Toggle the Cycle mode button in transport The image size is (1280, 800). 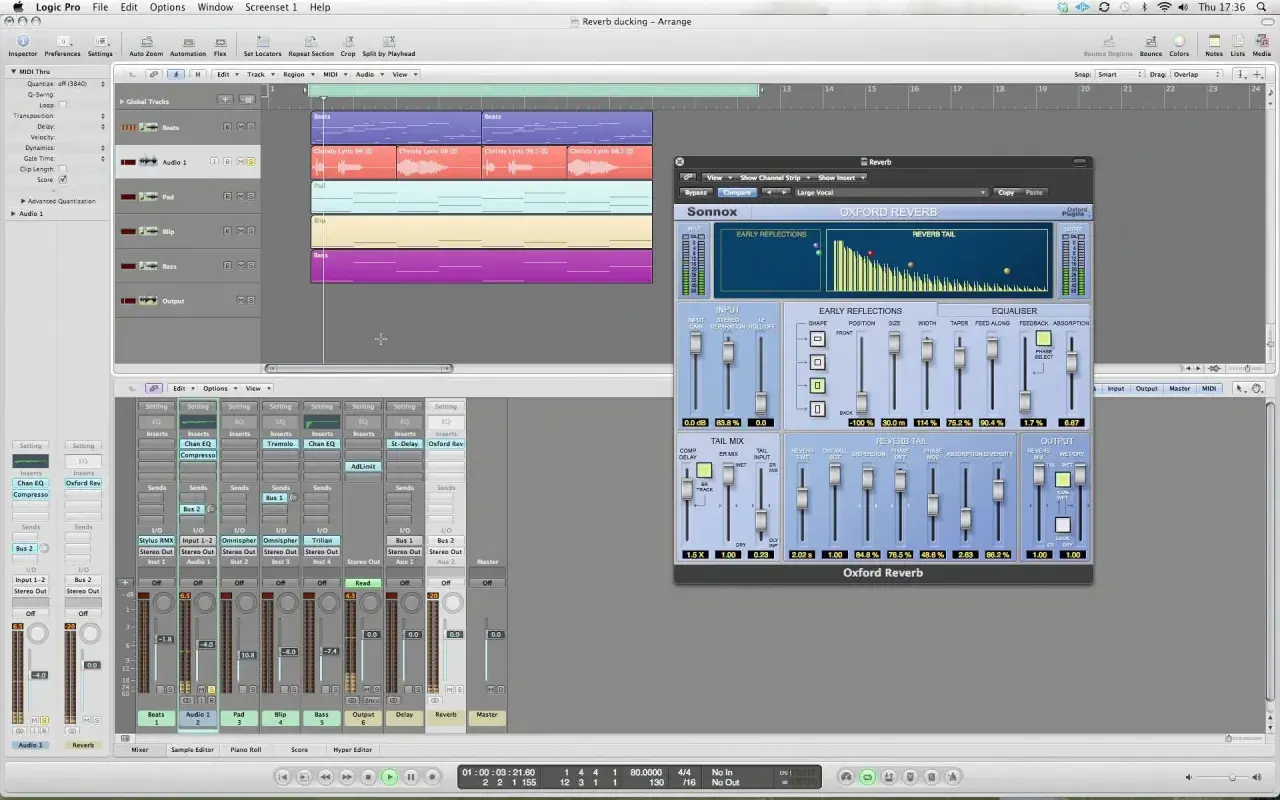[x=868, y=776]
